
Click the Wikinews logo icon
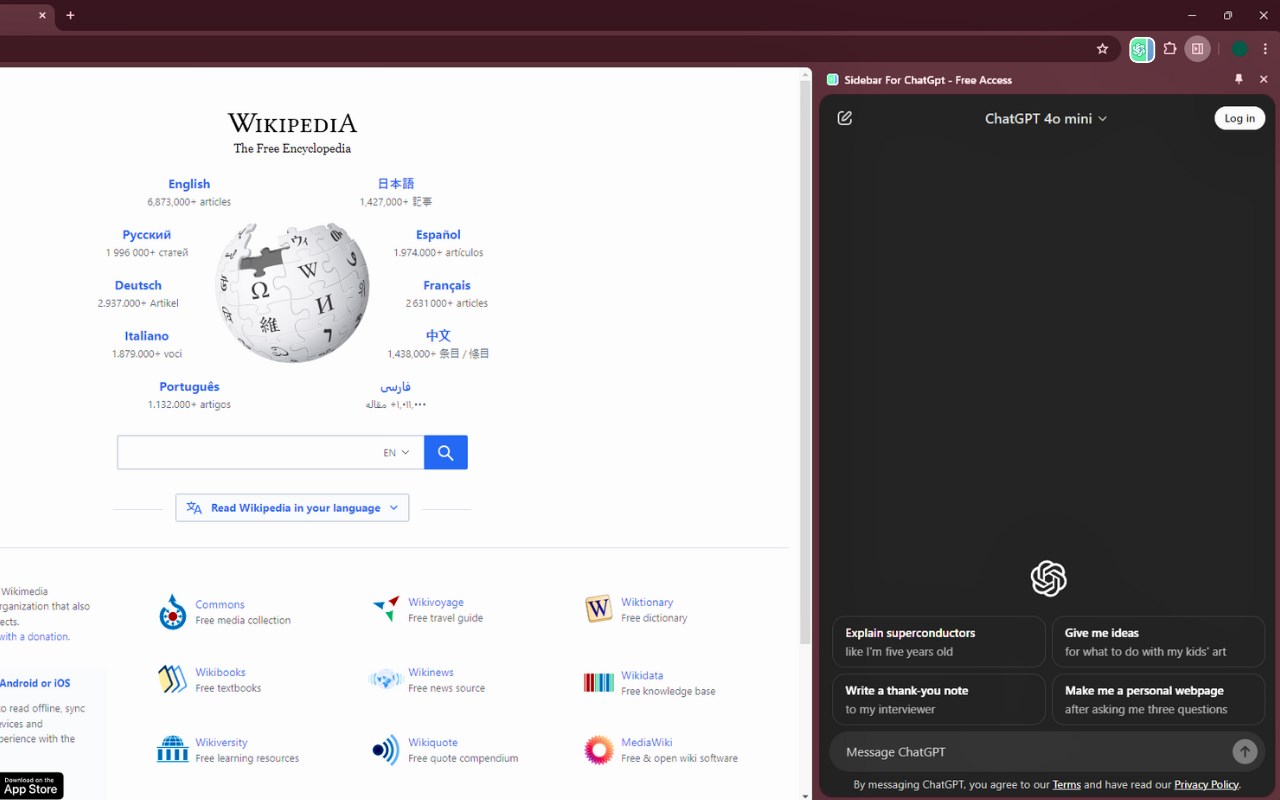click(385, 680)
